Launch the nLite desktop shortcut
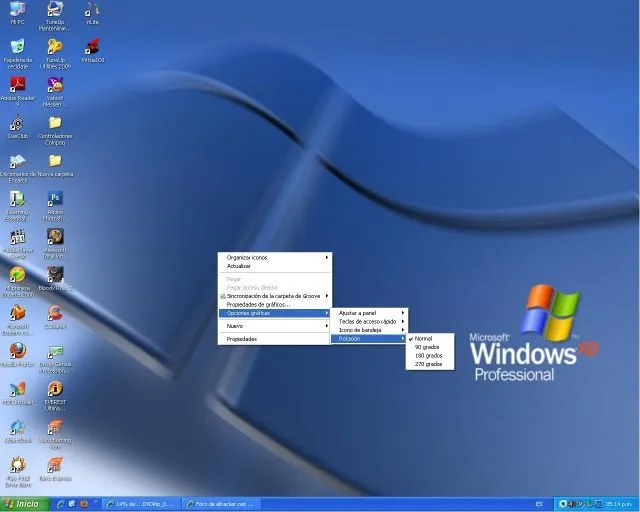Screen dimensions: 640x512 92,13
